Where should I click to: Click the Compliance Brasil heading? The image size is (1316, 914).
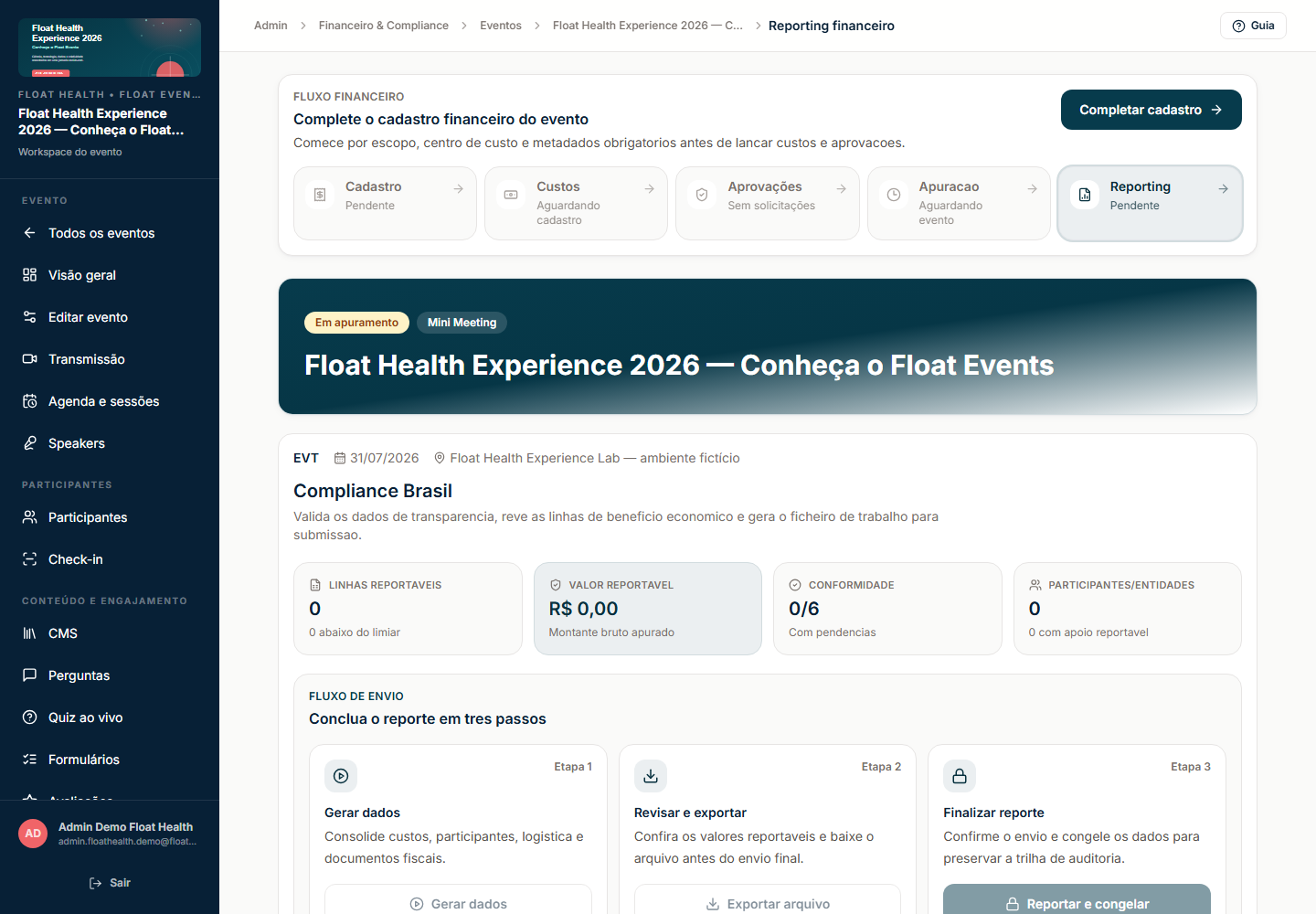pyautogui.click(x=373, y=491)
